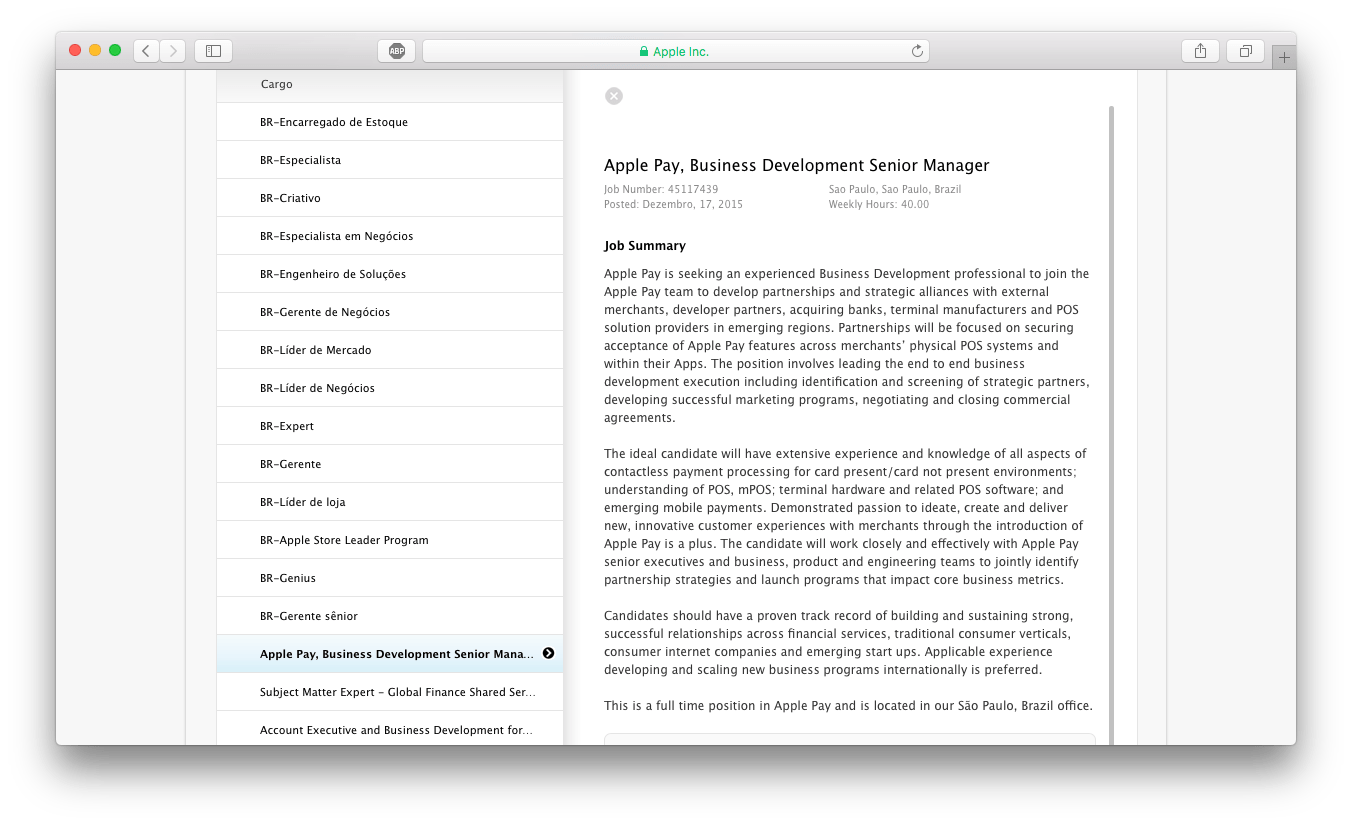Select the BR-Criativo job row
This screenshot has height=825, width=1352.
coord(390,198)
